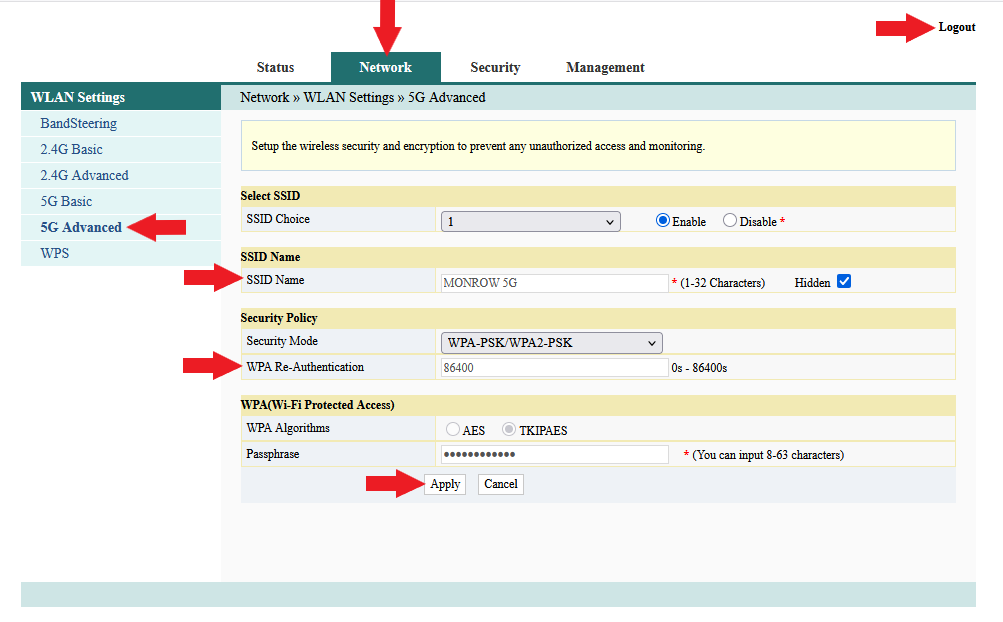1003x622 pixels.
Task: Click the 'SSID Choice' row label
Action: [x=278, y=219]
